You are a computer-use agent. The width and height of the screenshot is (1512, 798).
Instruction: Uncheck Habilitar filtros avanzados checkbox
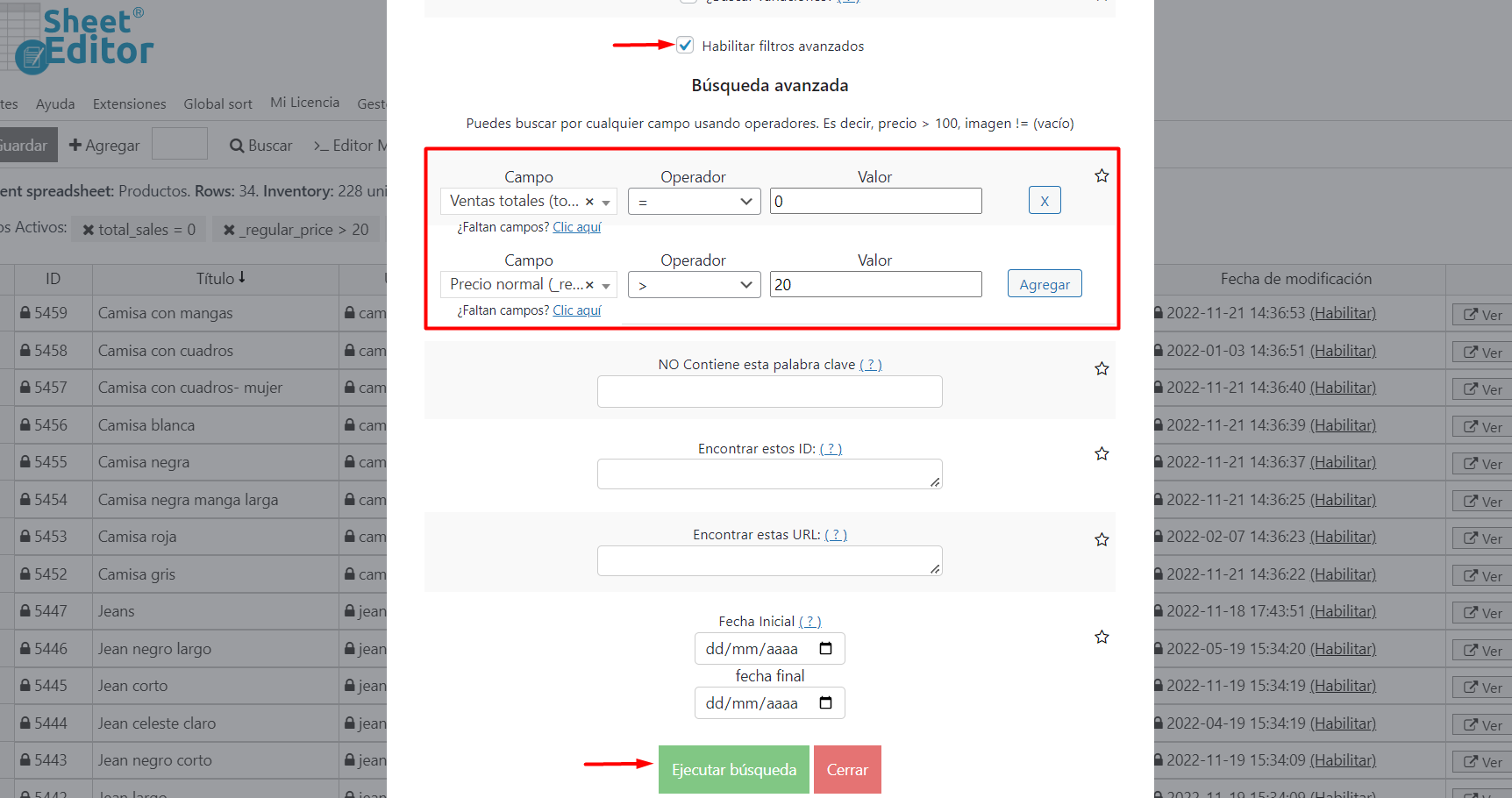[x=685, y=46]
